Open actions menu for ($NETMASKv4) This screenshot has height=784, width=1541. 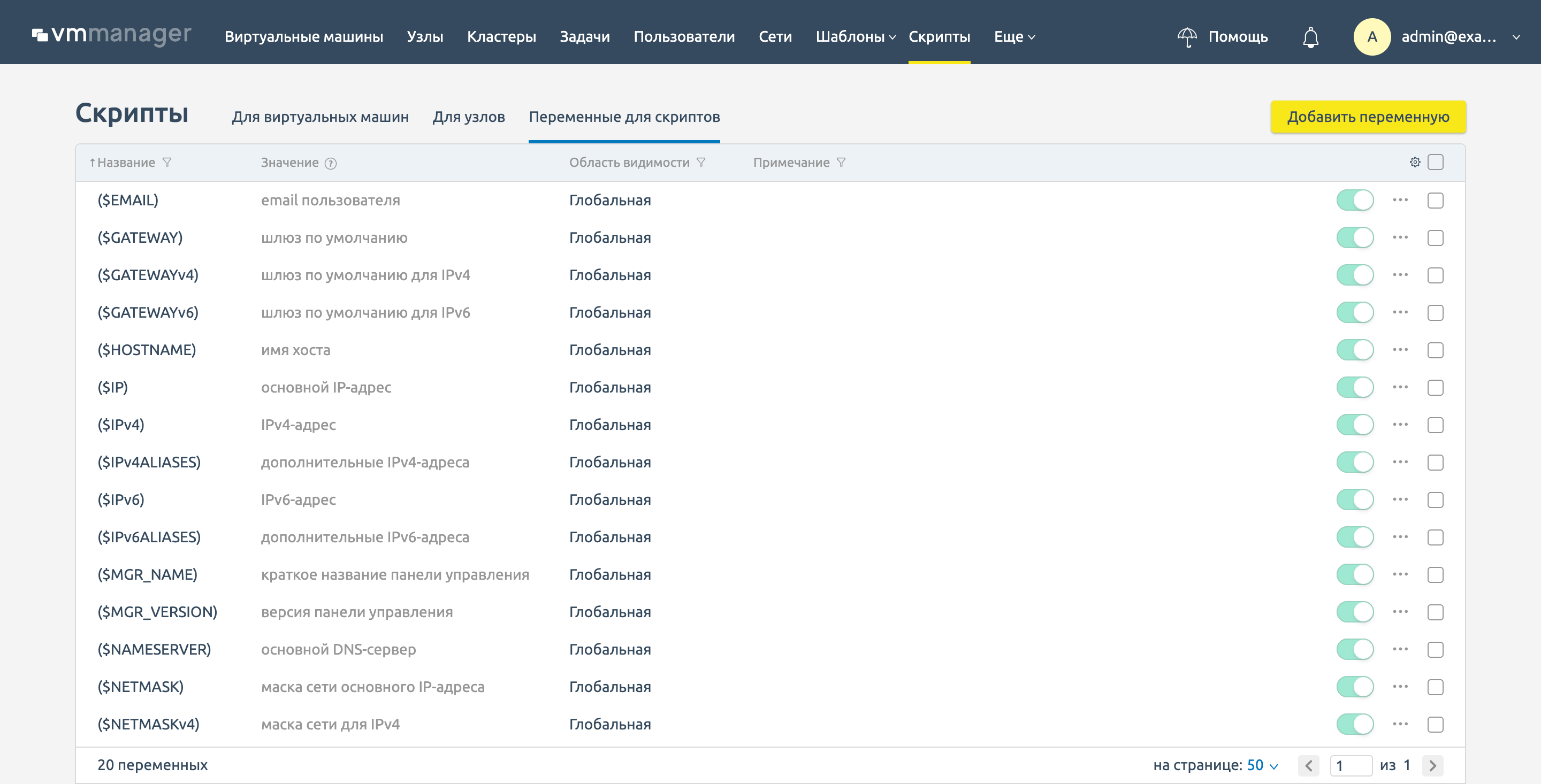1400,724
